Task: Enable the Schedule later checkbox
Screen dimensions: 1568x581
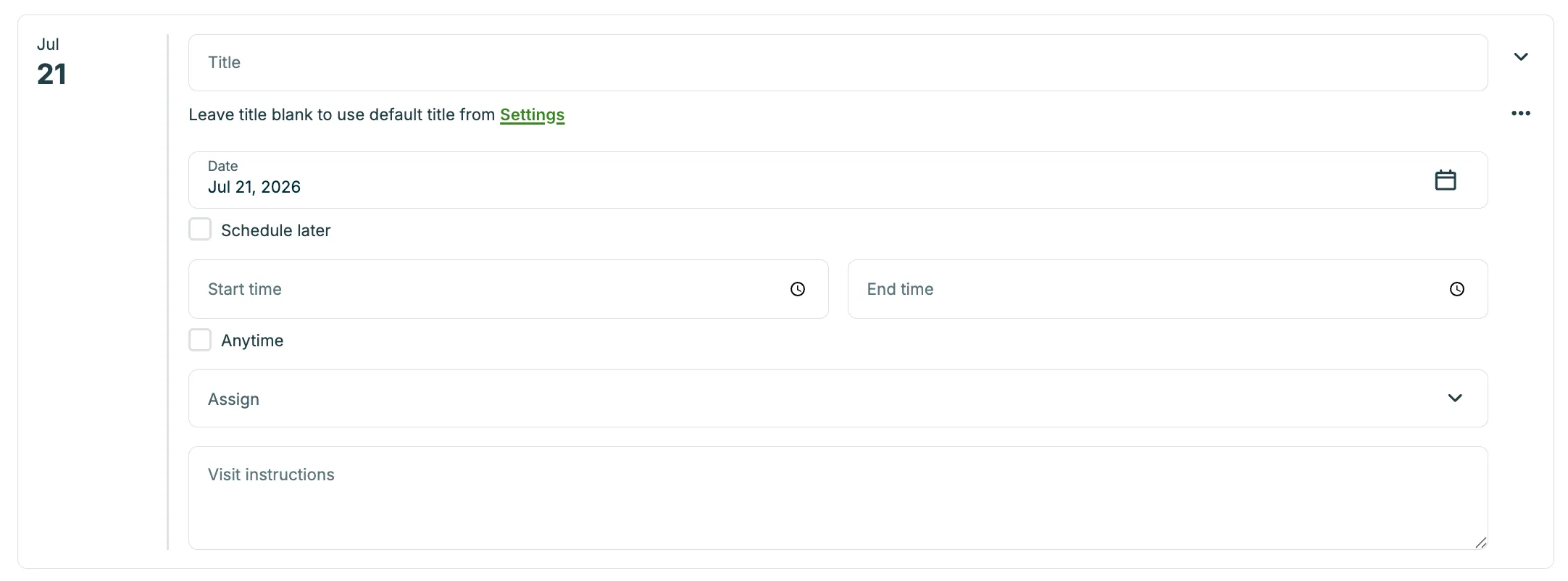Action: pos(200,230)
